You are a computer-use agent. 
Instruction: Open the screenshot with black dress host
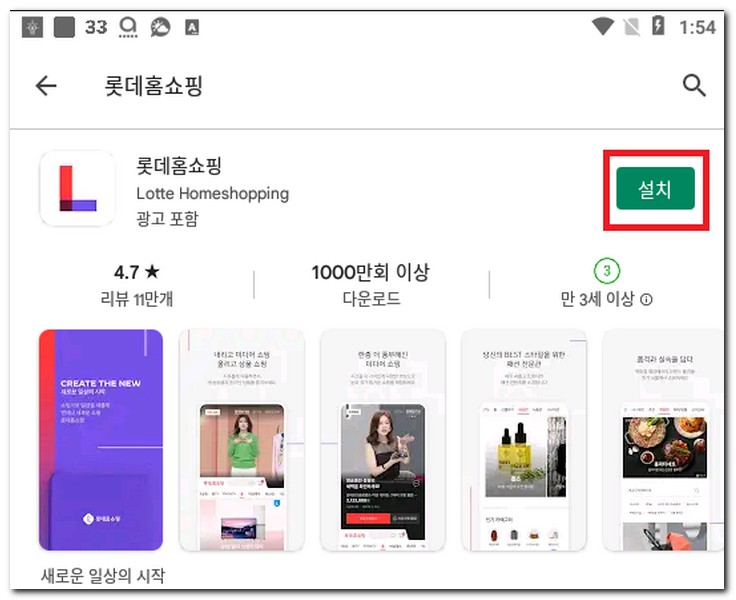[383, 440]
